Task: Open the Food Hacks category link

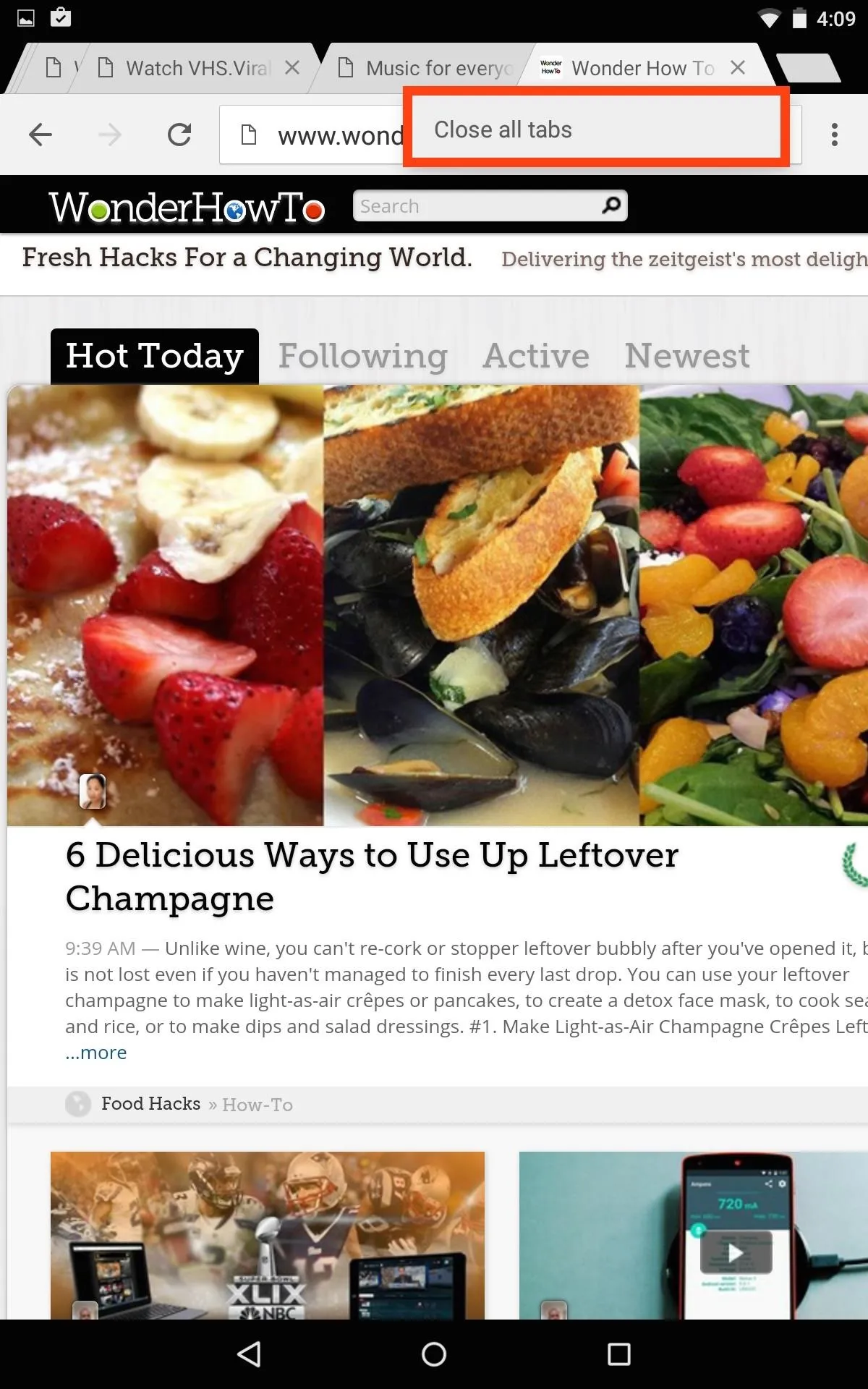Action: (150, 1104)
